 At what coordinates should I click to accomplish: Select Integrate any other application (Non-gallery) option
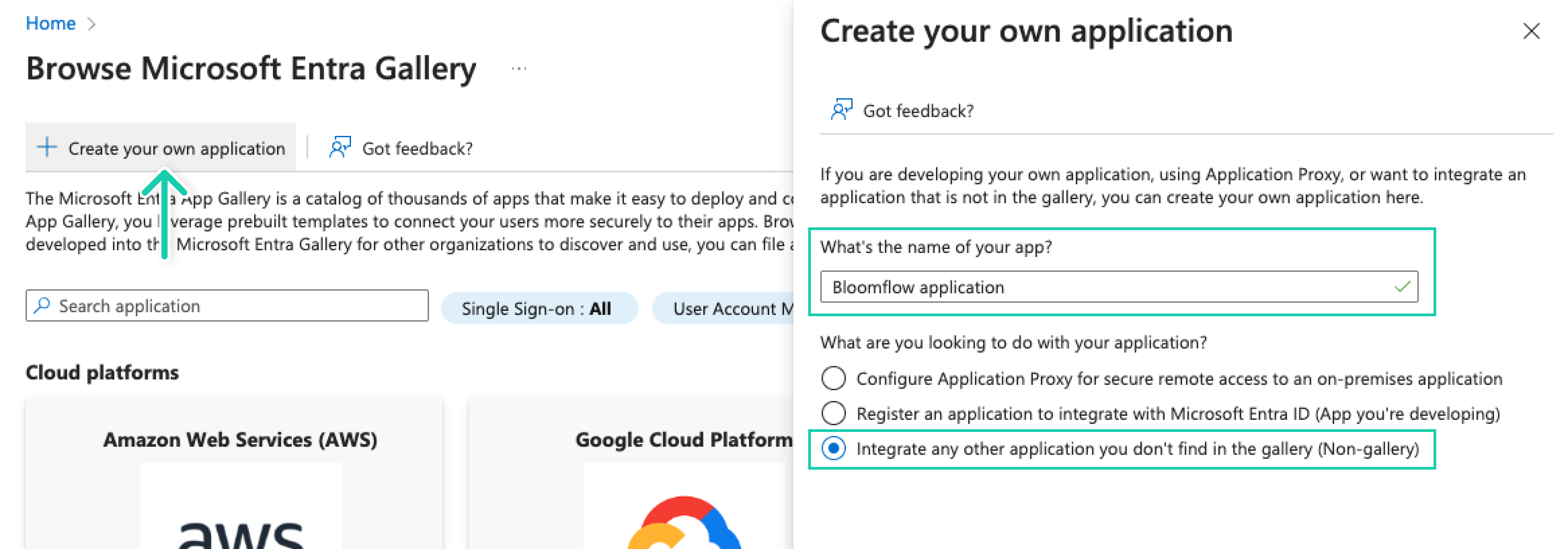(833, 449)
